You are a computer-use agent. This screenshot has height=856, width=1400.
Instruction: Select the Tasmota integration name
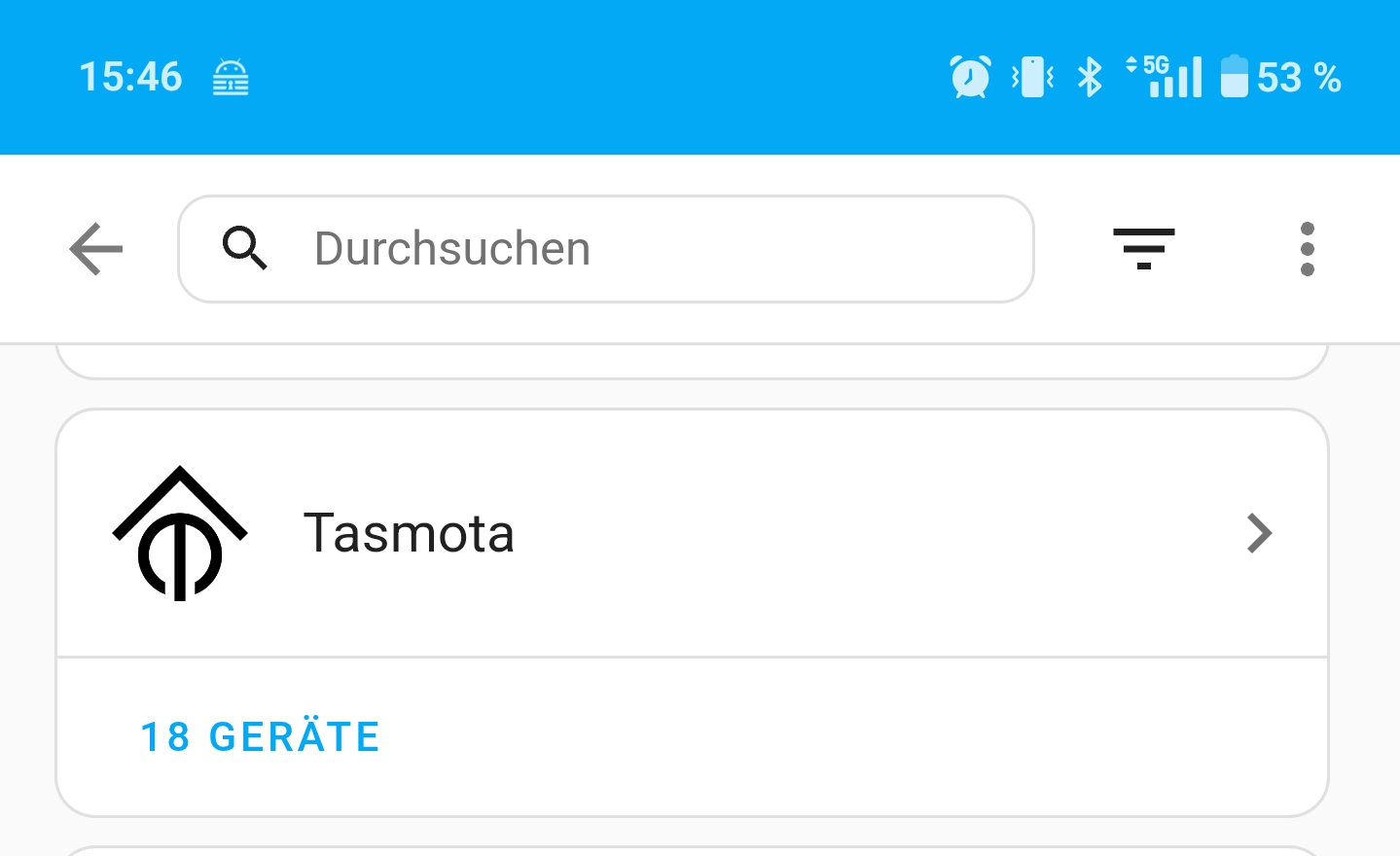[409, 533]
